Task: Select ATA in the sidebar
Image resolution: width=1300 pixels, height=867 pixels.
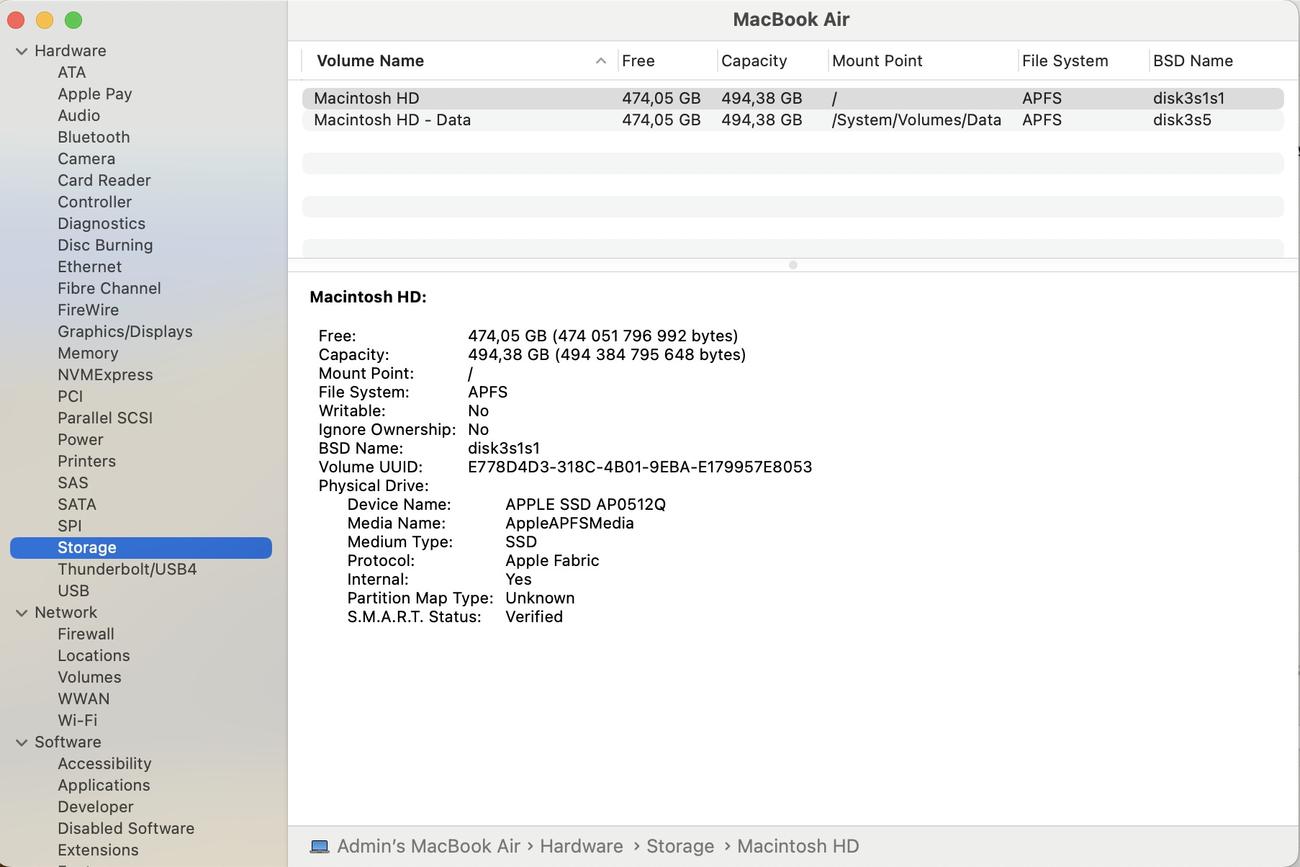Action: coord(72,72)
